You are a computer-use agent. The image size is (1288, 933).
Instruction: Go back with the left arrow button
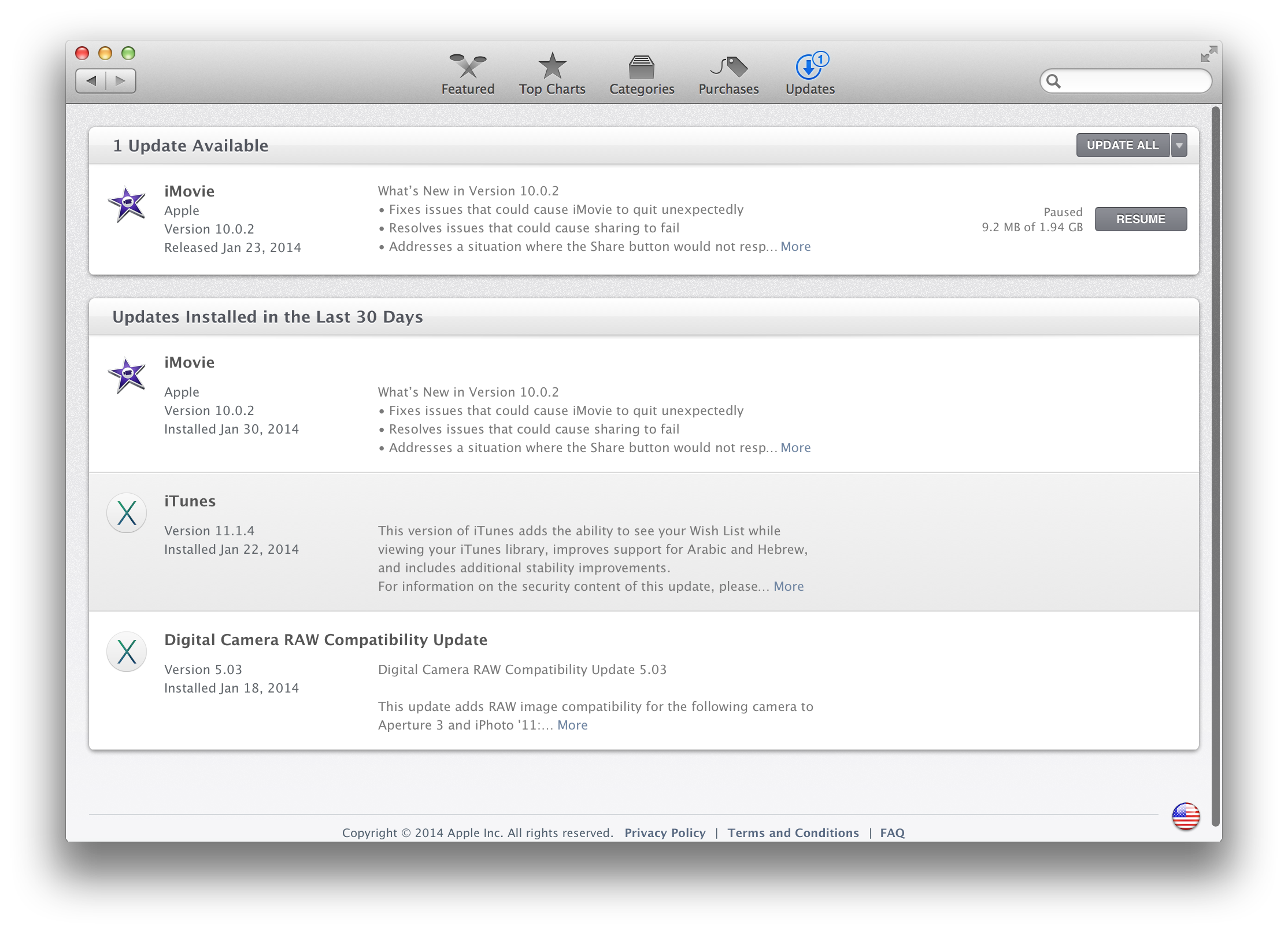tap(91, 81)
